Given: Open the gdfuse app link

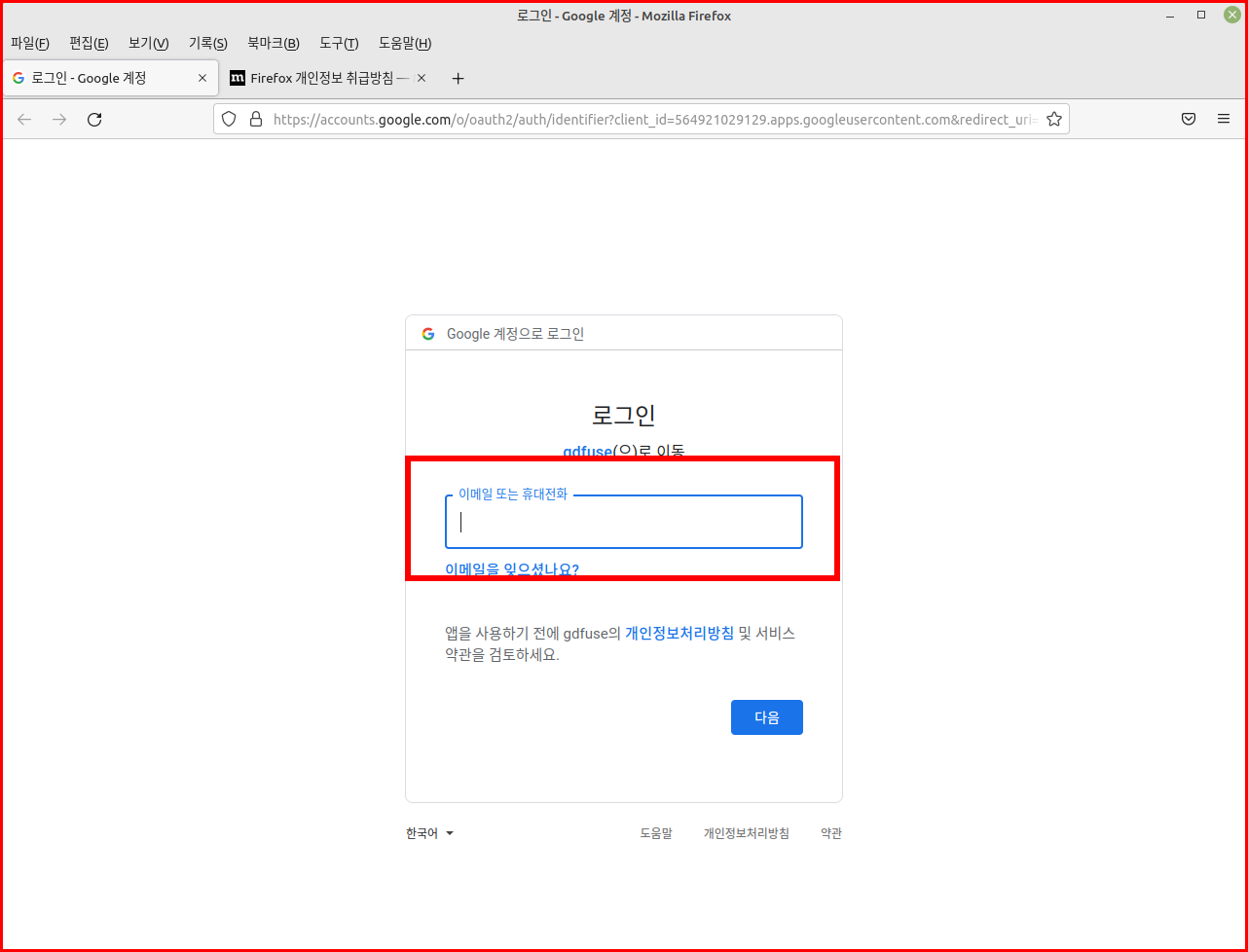Looking at the screenshot, I should pyautogui.click(x=587, y=452).
